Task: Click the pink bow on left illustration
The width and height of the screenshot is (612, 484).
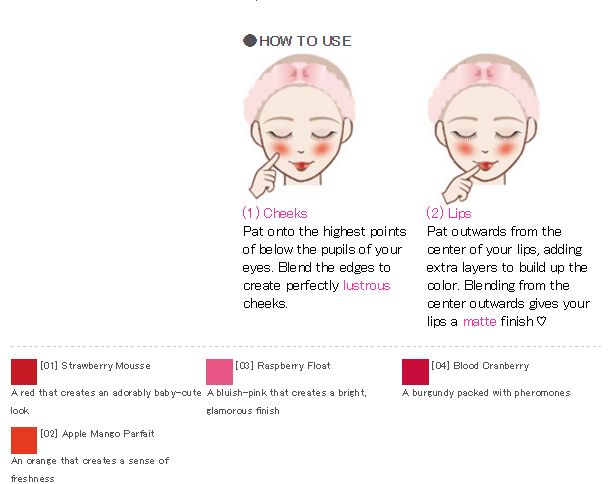Action: pos(299,73)
